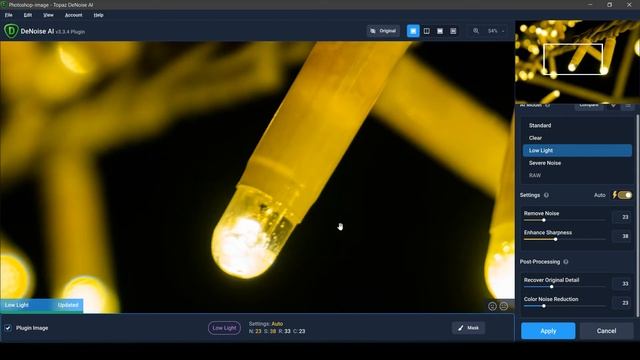The image size is (640, 360).
Task: Select the comparison grid view icon
Action: [453, 31]
